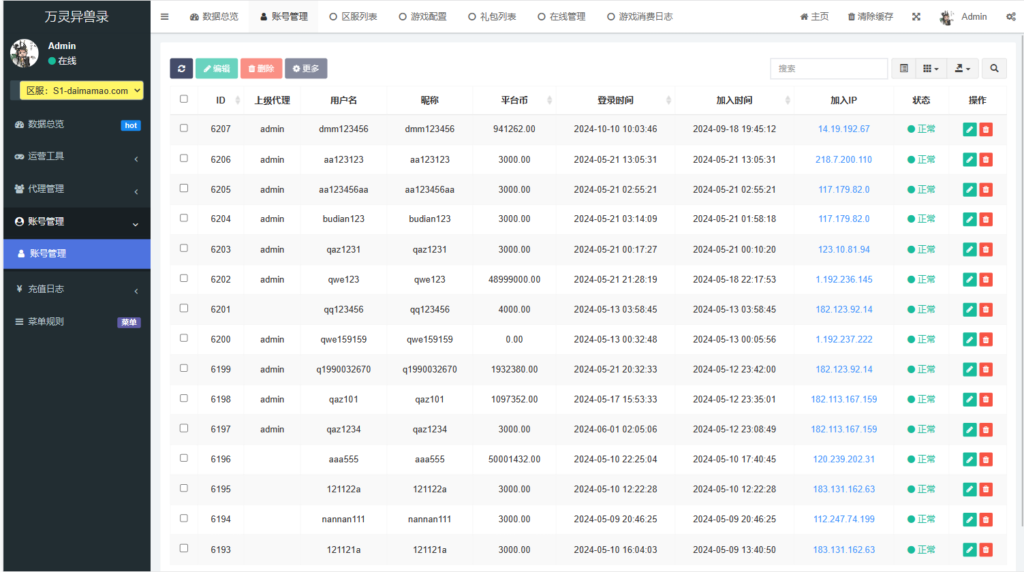This screenshot has height=572, width=1024.
Task: Switch to the 游戏消费日志 tab
Action: coord(640,17)
